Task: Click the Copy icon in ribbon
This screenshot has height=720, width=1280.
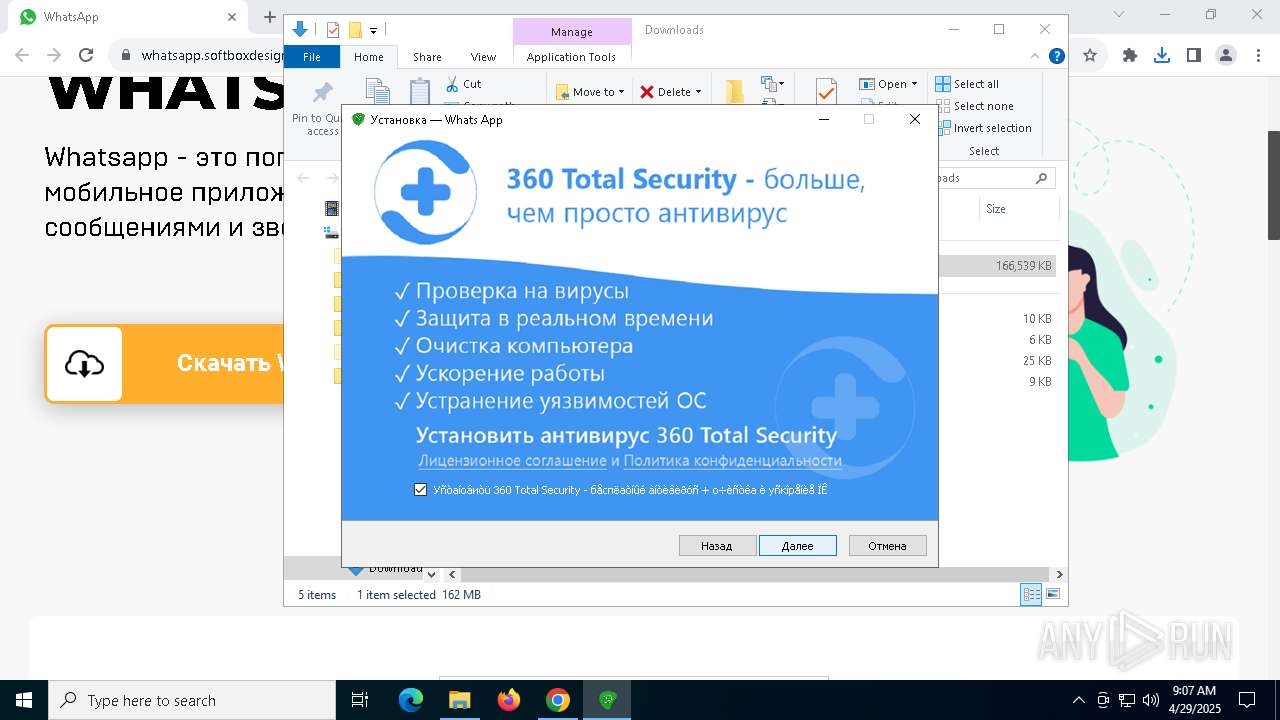Action: click(377, 91)
